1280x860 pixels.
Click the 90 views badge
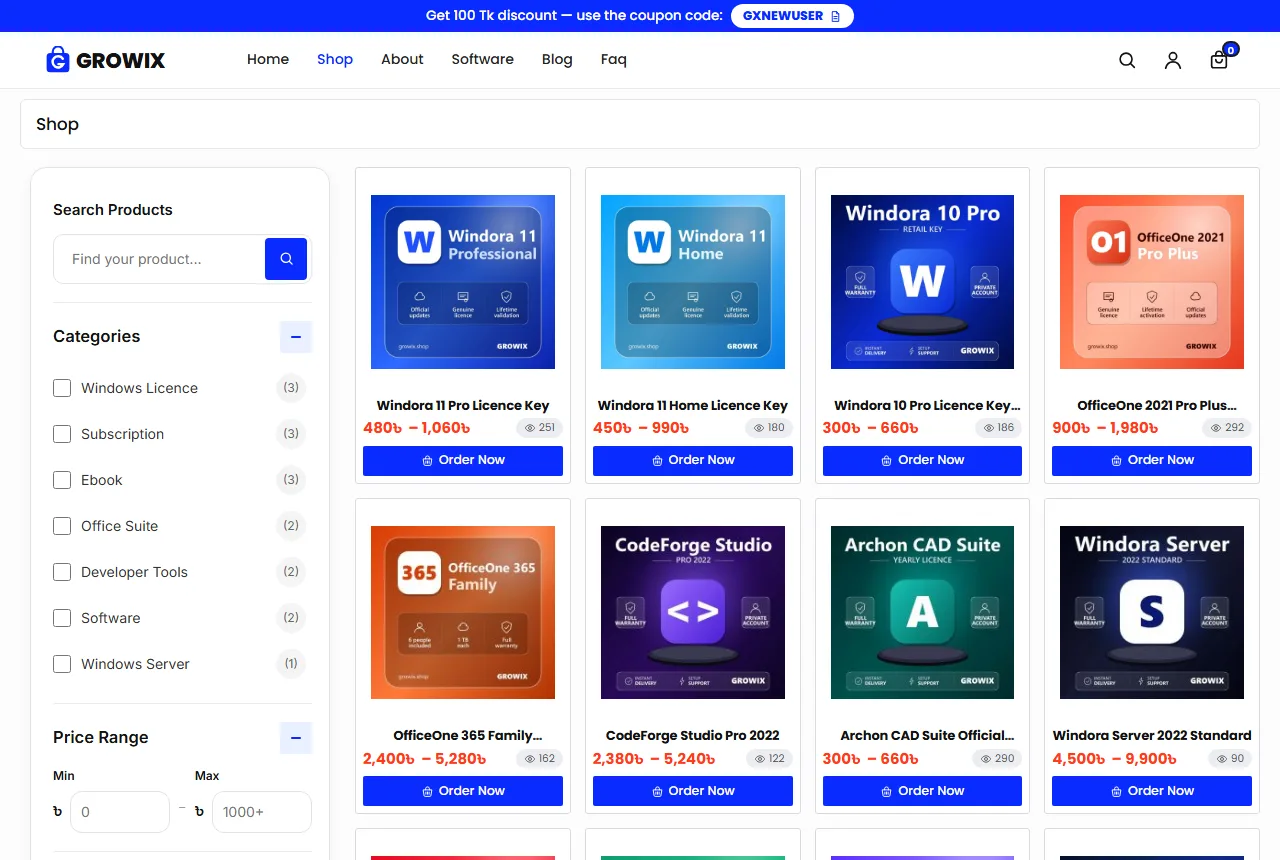(x=1231, y=759)
